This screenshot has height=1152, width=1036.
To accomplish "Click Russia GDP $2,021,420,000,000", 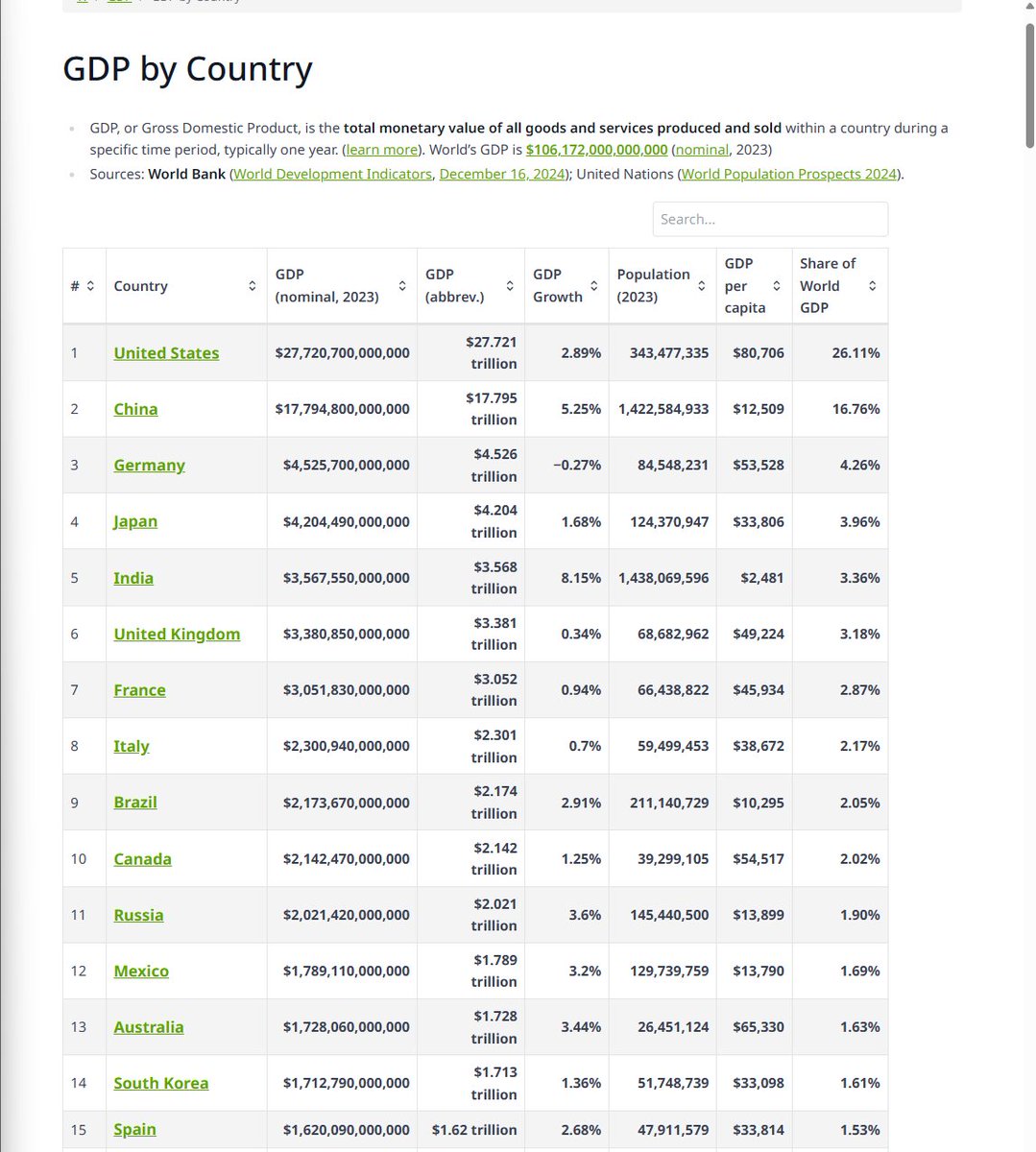I will (x=346, y=915).
